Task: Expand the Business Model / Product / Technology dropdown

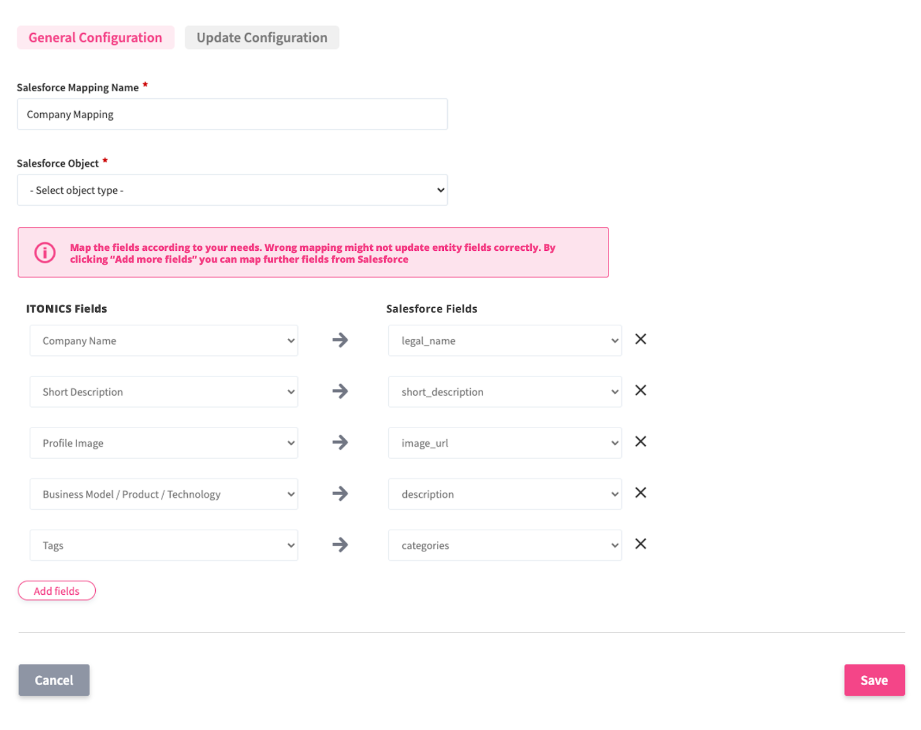Action: pos(164,494)
